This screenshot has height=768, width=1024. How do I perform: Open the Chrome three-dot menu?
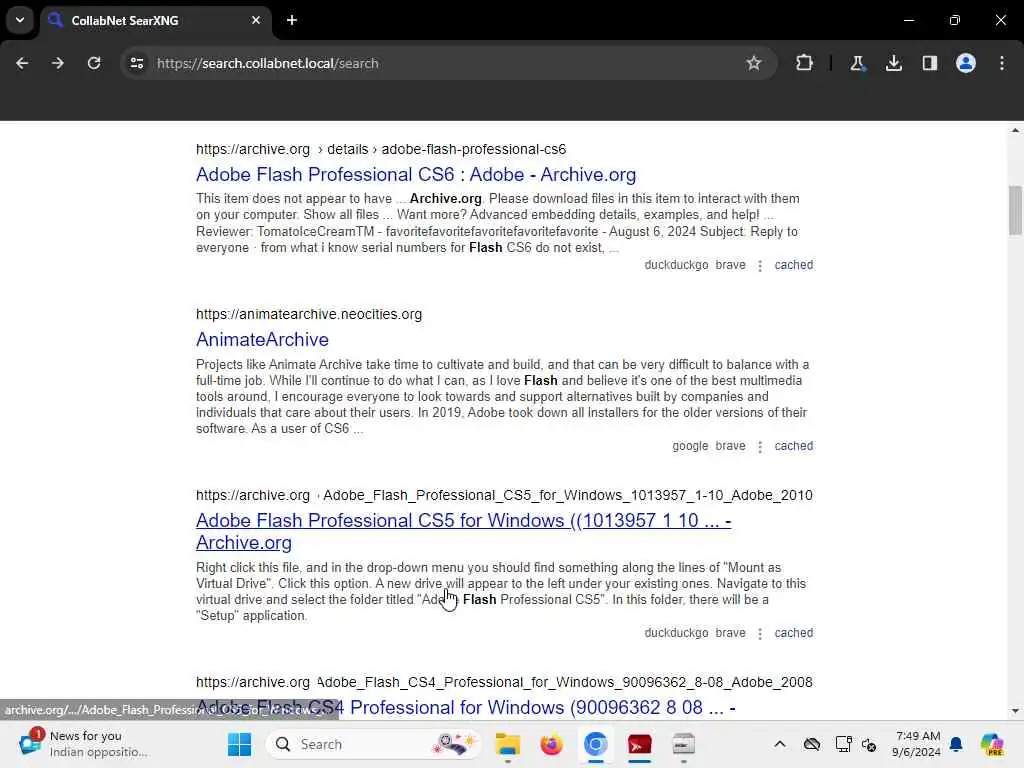1002,63
